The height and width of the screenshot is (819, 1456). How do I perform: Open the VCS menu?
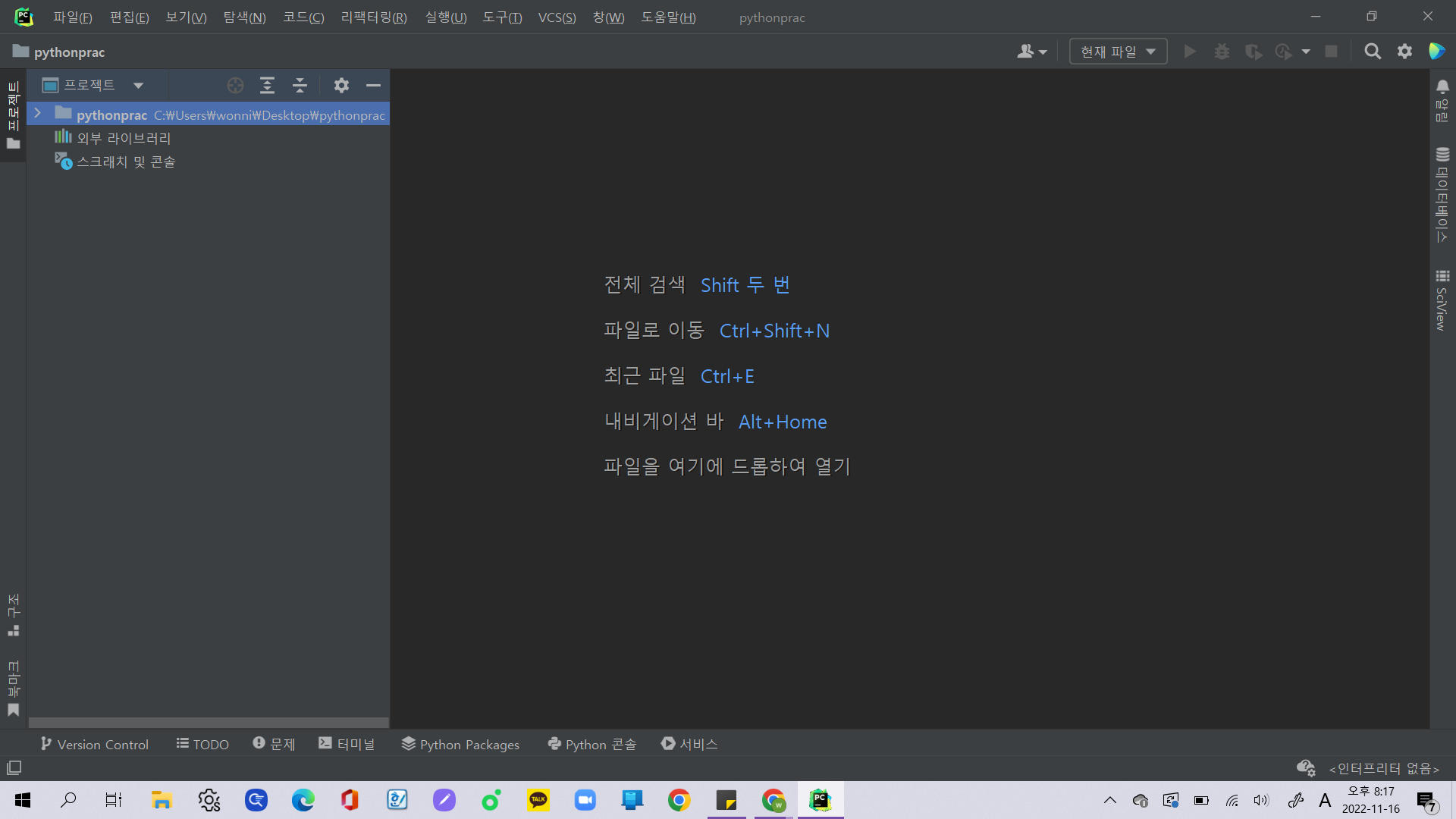pyautogui.click(x=557, y=17)
